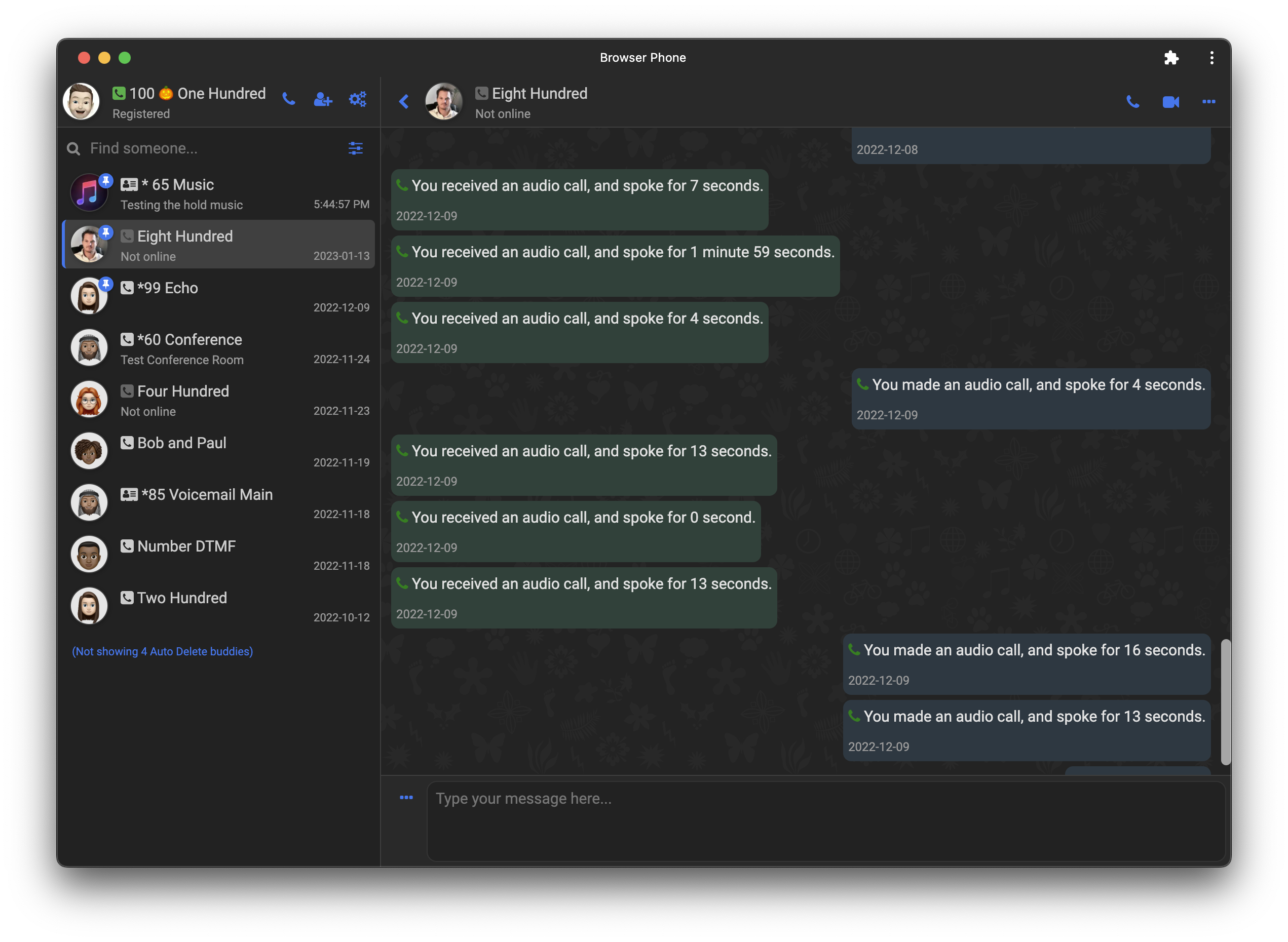Expand message options ellipsis beside text box
The image size is (1288, 942).
(406, 798)
